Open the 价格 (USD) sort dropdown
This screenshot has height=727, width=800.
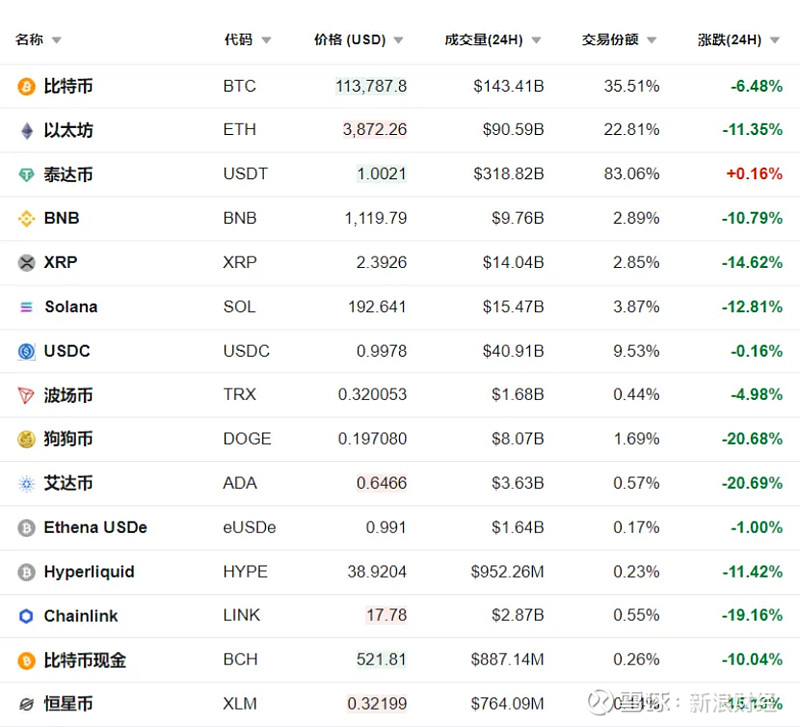coord(398,40)
